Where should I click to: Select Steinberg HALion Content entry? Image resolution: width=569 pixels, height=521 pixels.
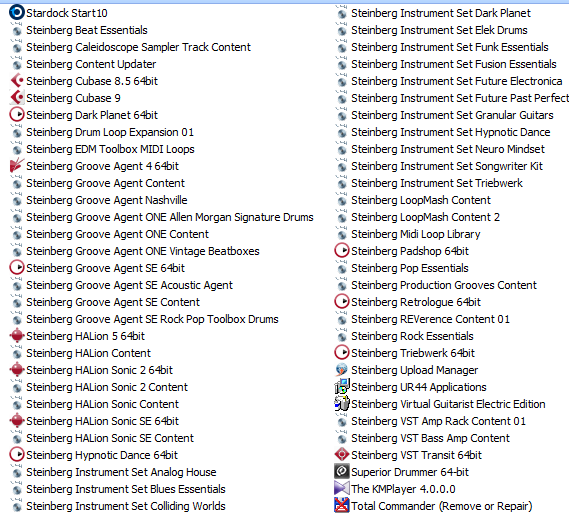(88, 353)
